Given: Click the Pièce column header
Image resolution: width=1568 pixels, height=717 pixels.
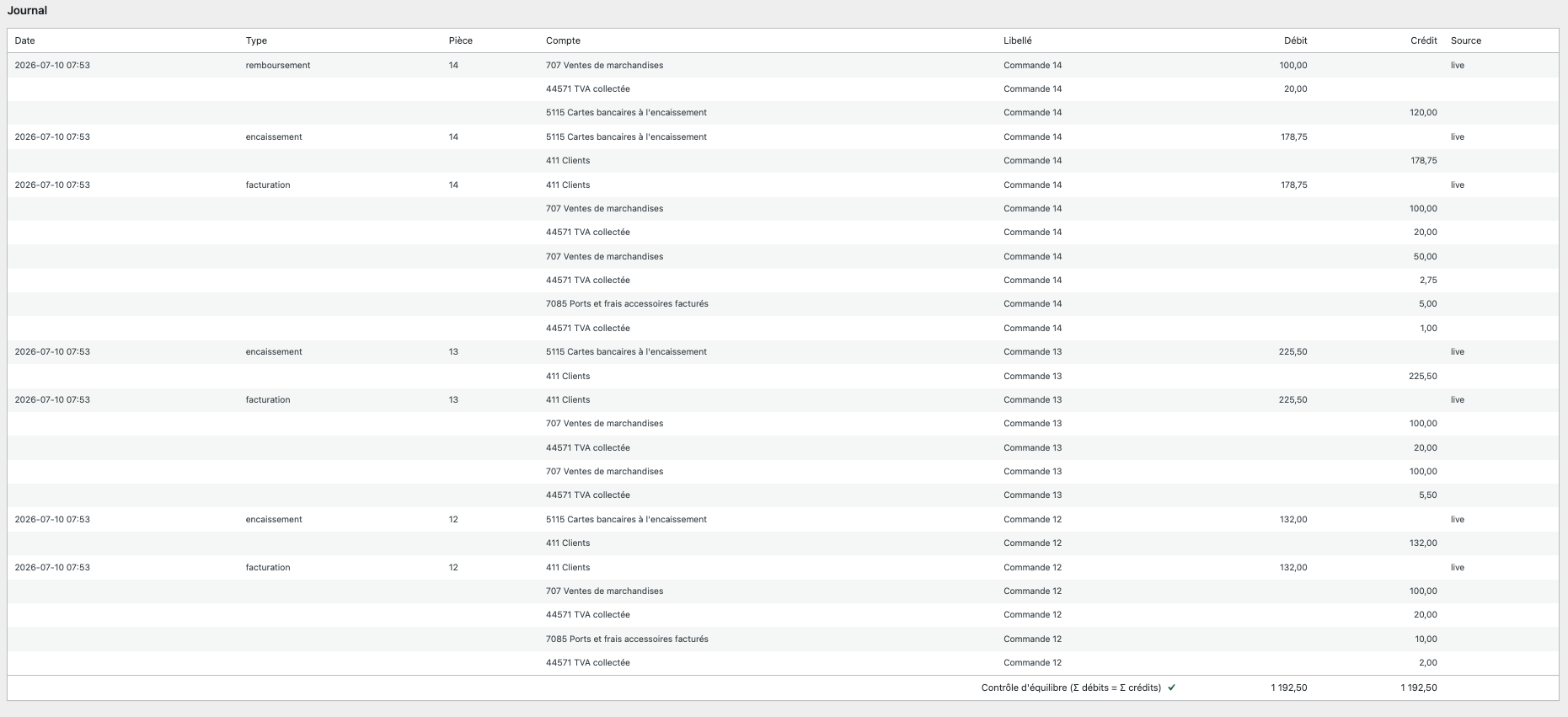Looking at the screenshot, I should [x=461, y=40].
